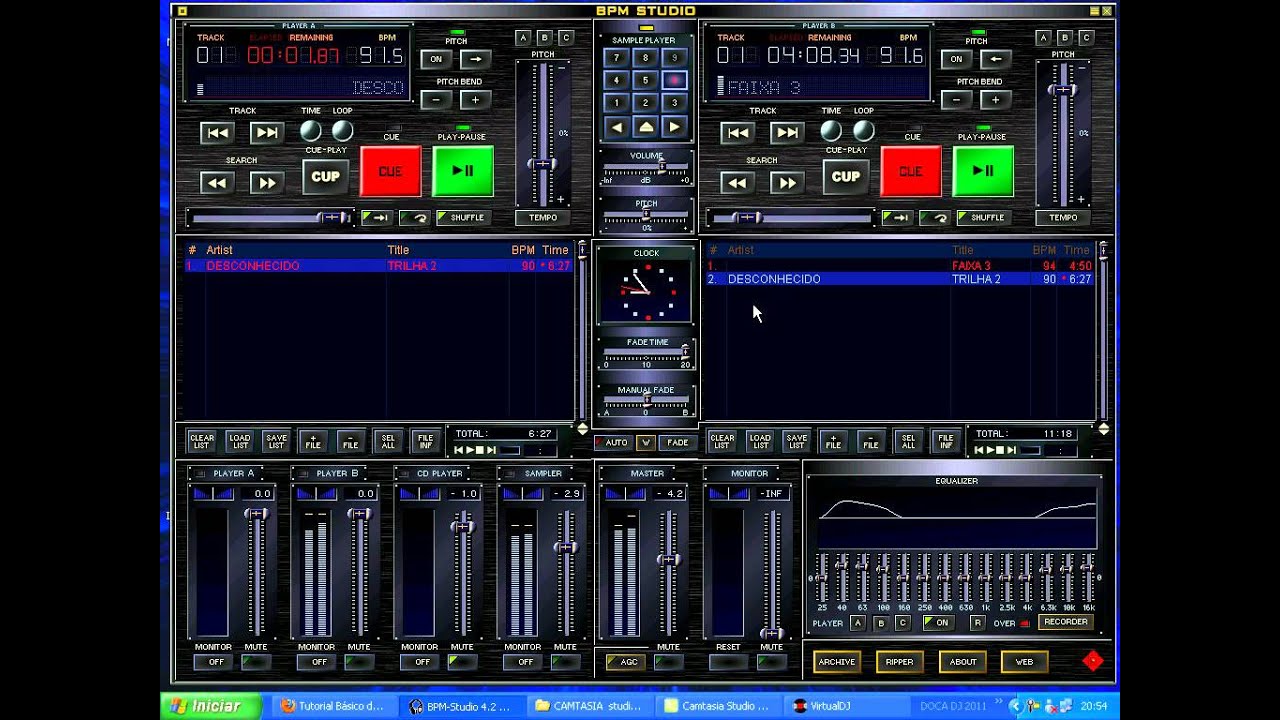Hit the red CUE button on Player B
This screenshot has height=720, width=1280.
coord(910,171)
